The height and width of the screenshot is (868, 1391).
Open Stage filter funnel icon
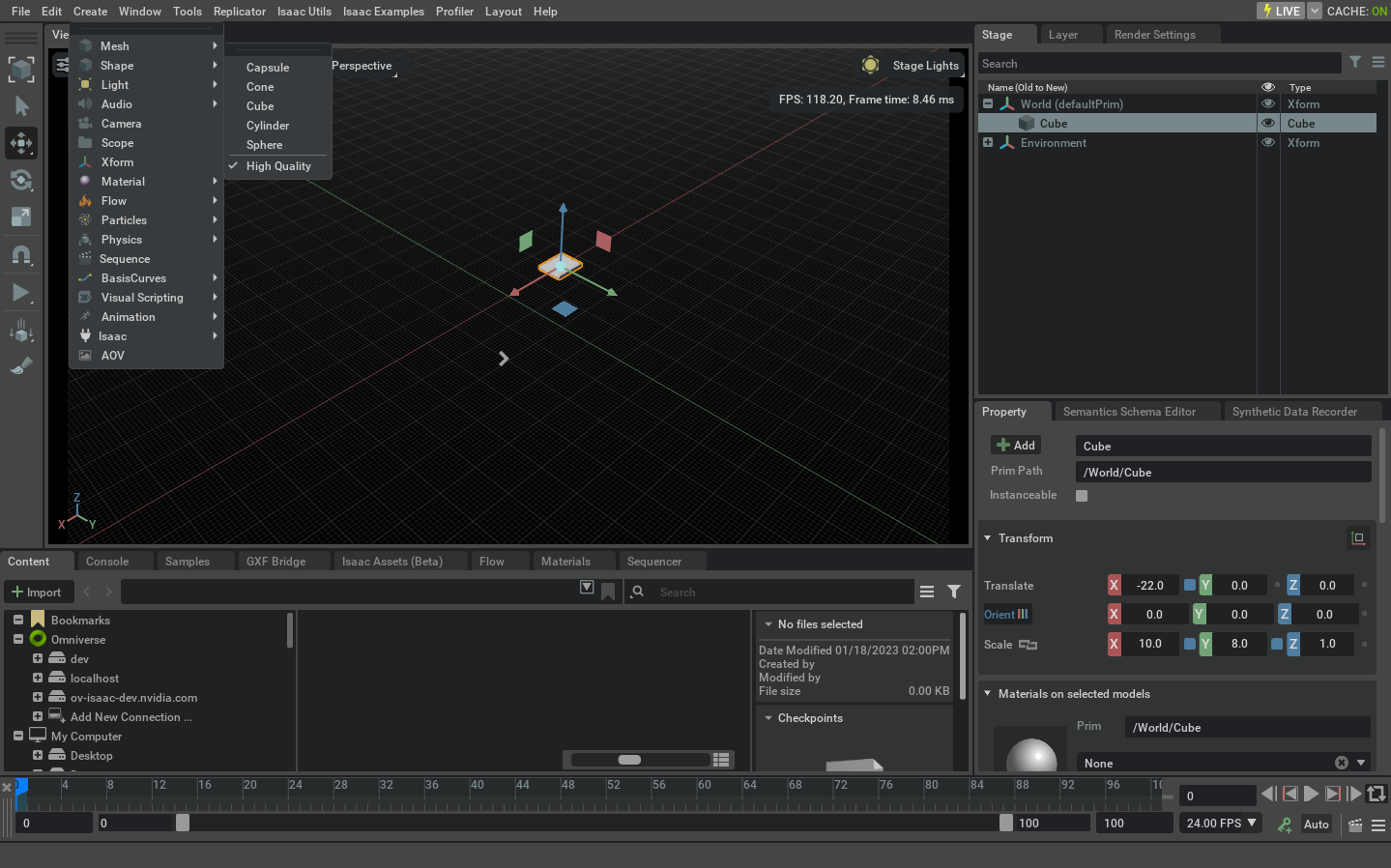[1355, 62]
